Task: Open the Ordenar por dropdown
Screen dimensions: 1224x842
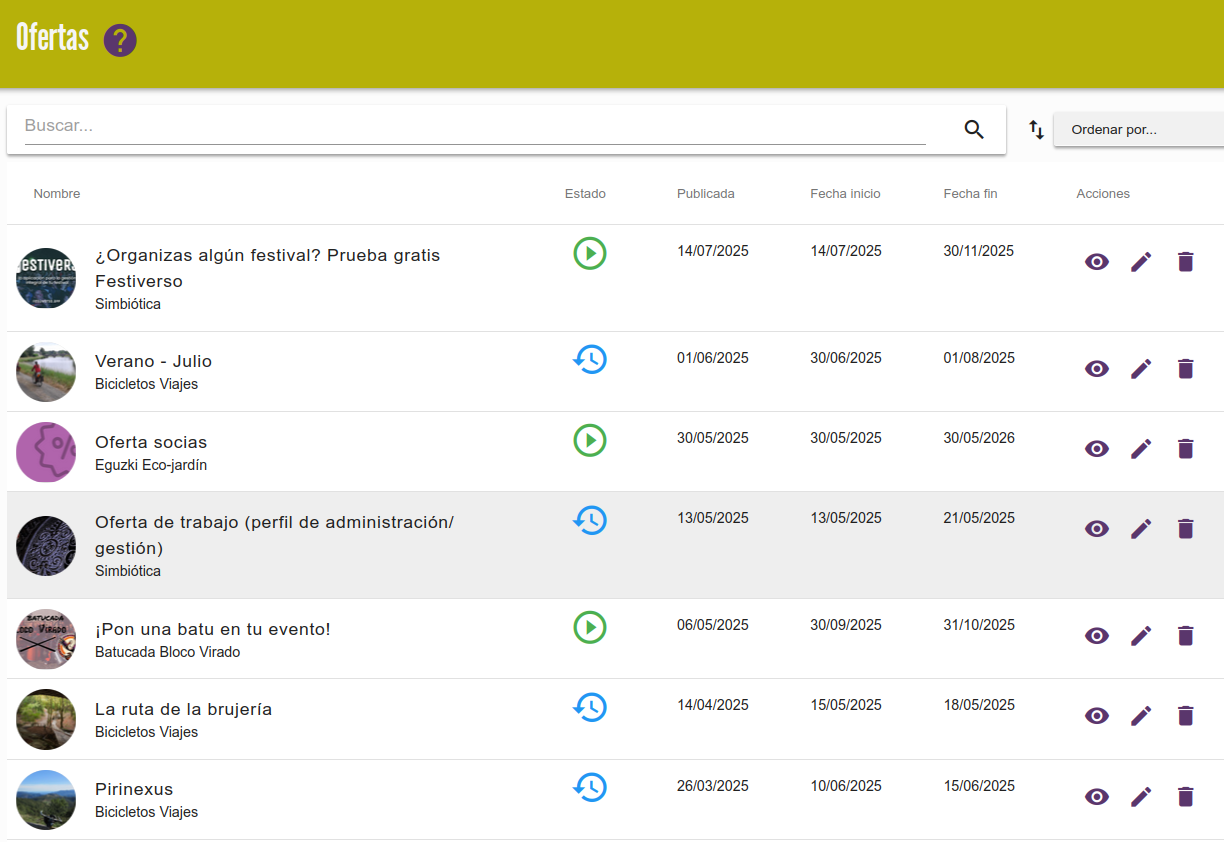Action: point(1138,130)
